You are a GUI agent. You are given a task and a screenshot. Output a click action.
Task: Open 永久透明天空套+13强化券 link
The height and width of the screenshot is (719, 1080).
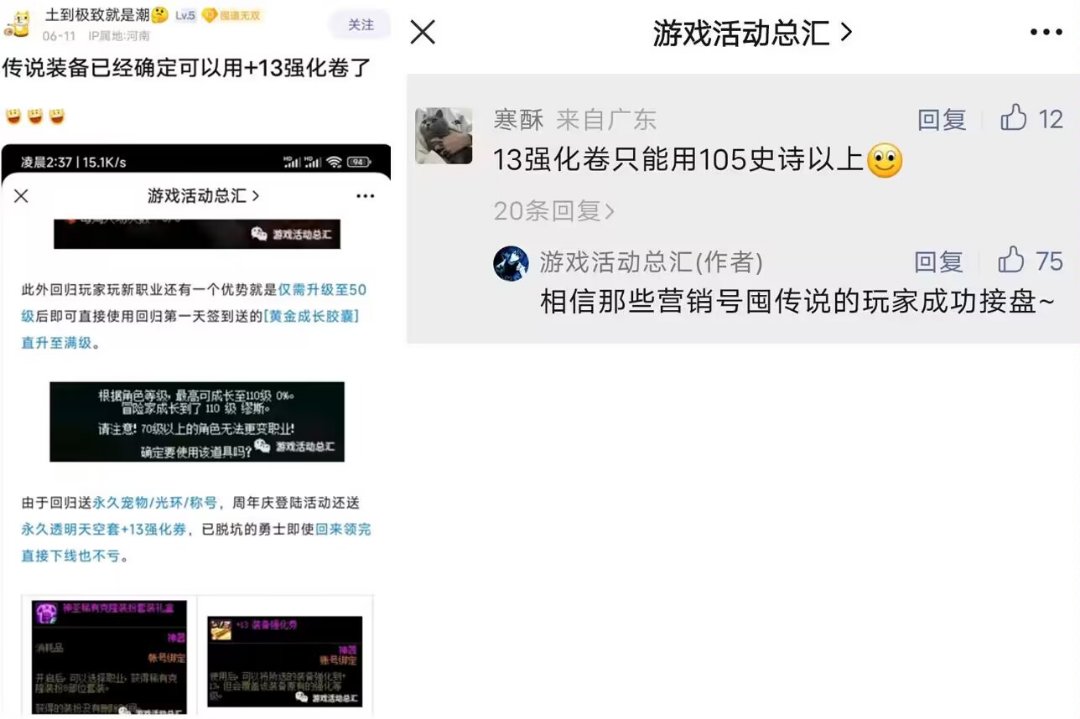104,529
